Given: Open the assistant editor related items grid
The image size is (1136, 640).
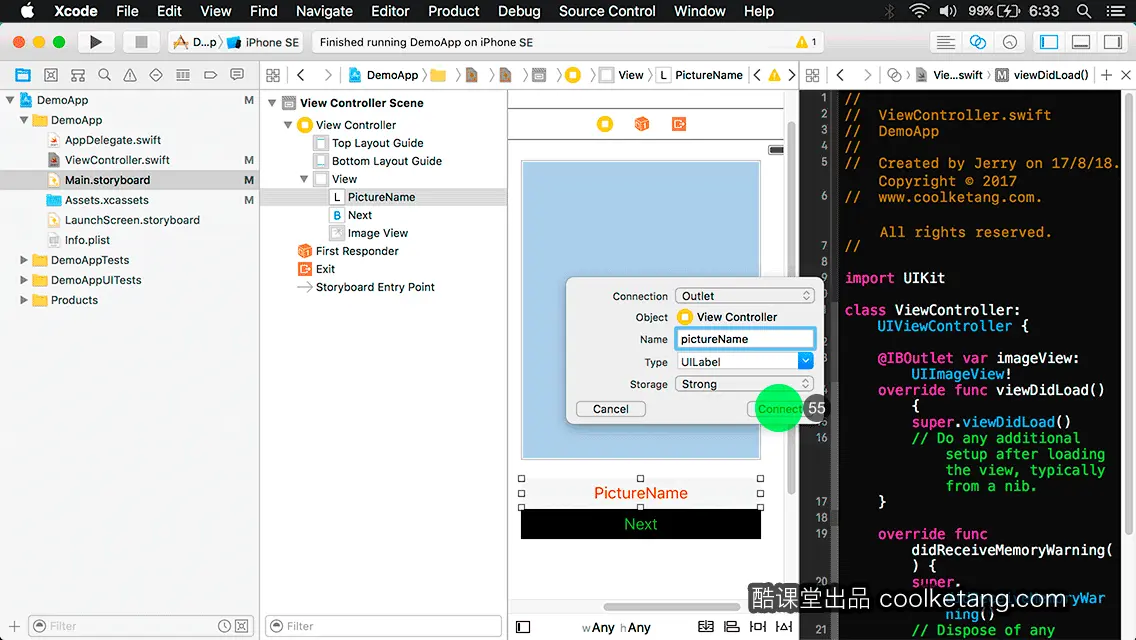Looking at the screenshot, I should point(813,75).
